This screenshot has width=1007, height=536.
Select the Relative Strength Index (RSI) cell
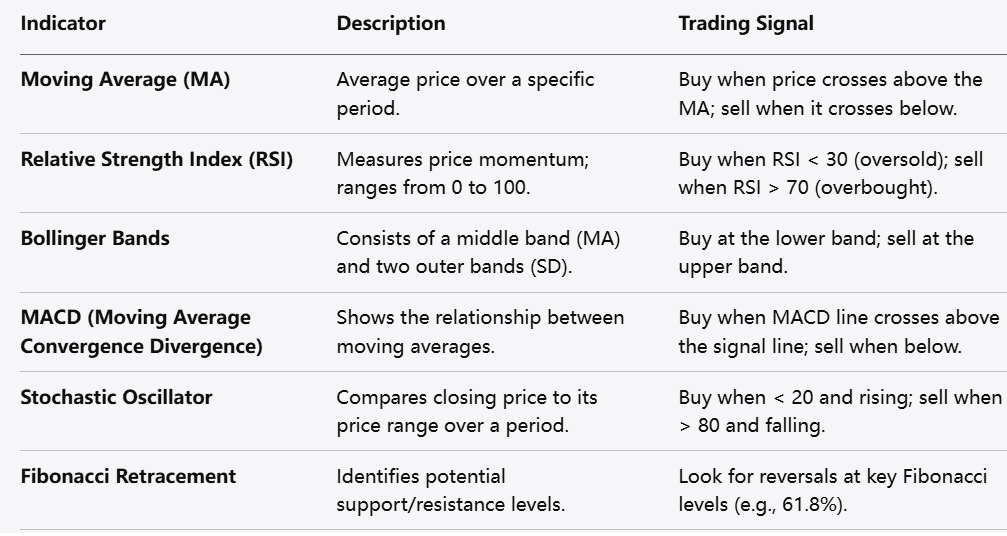[157, 159]
